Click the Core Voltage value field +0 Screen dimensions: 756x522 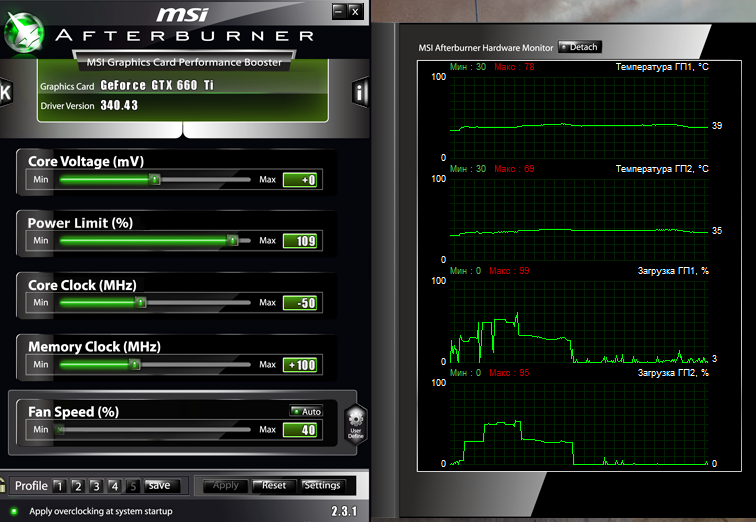(300, 180)
